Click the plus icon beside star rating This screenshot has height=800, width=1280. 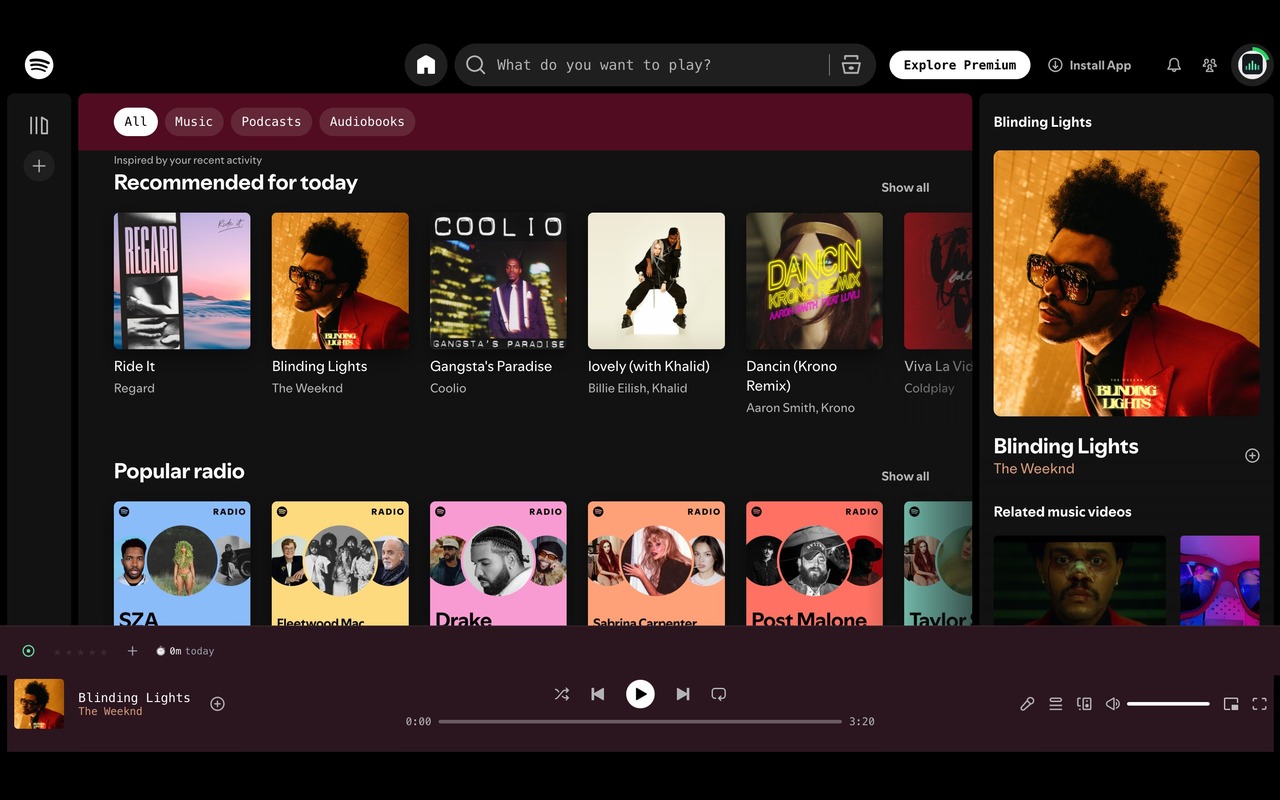(132, 651)
